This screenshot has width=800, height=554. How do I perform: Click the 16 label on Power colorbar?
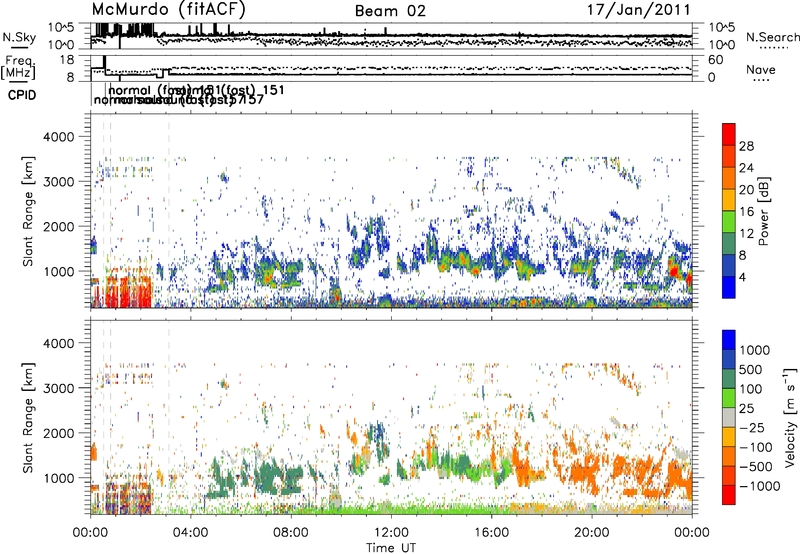click(x=746, y=212)
